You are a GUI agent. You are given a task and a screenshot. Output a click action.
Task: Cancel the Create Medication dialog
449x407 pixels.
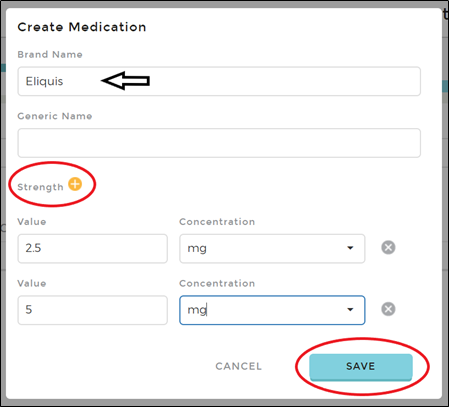pos(239,366)
